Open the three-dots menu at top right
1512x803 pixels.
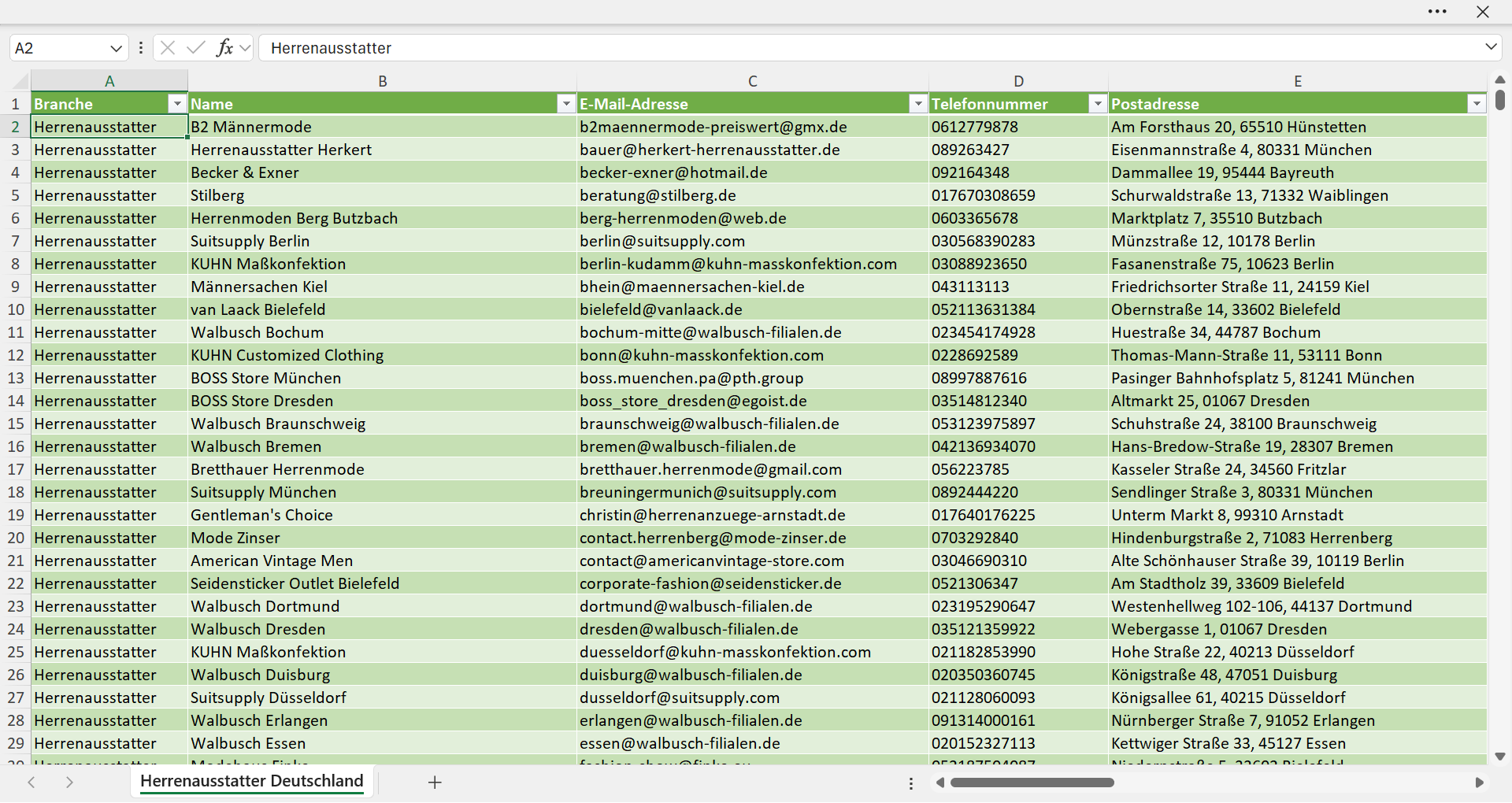click(1437, 12)
